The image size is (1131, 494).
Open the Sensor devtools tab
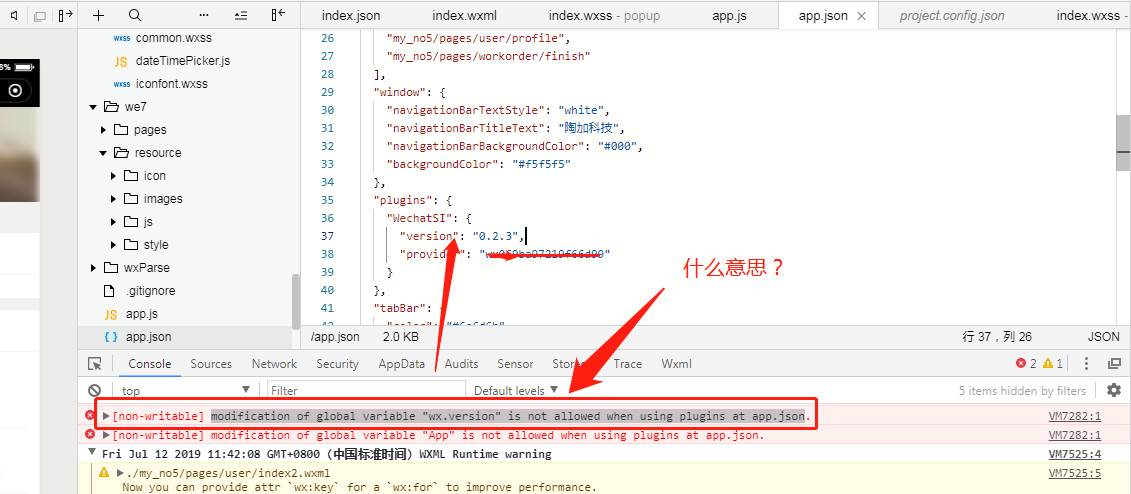[515, 363]
